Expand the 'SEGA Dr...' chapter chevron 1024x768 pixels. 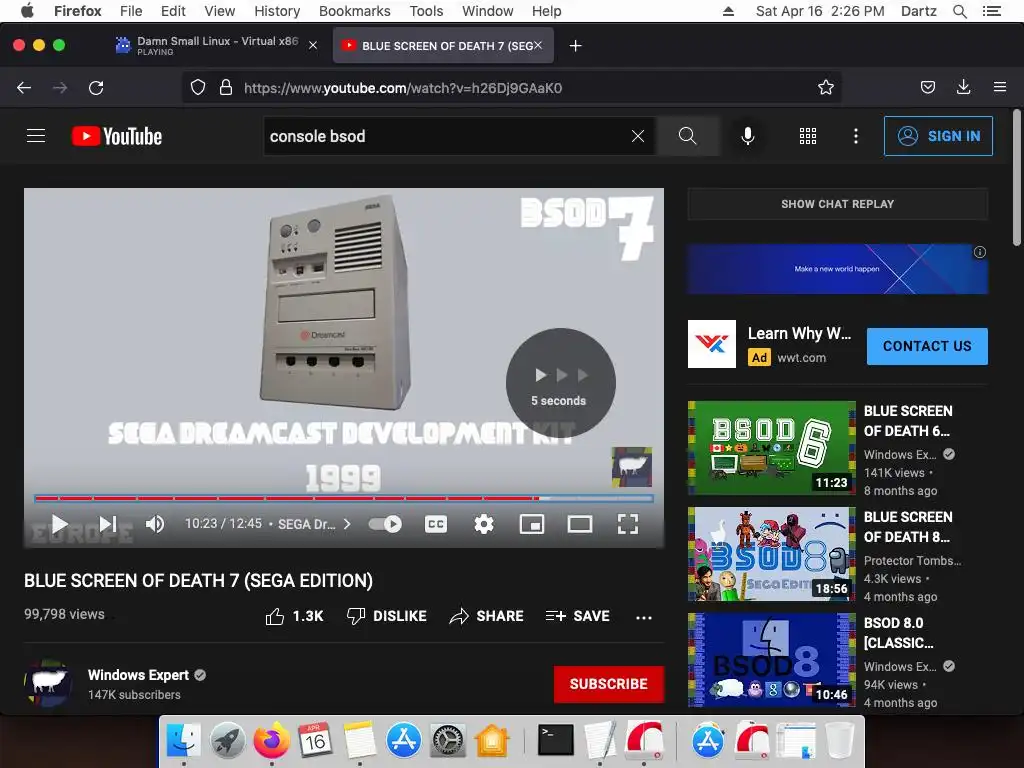(347, 524)
